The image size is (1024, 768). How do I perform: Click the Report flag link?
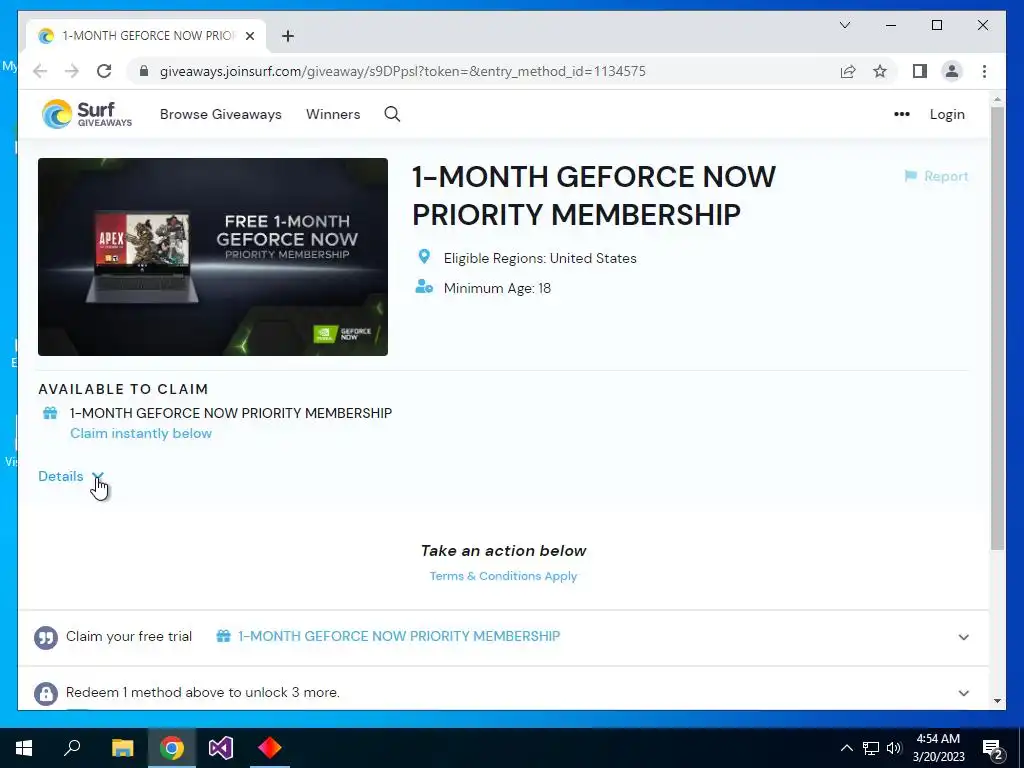pyautogui.click(x=936, y=176)
